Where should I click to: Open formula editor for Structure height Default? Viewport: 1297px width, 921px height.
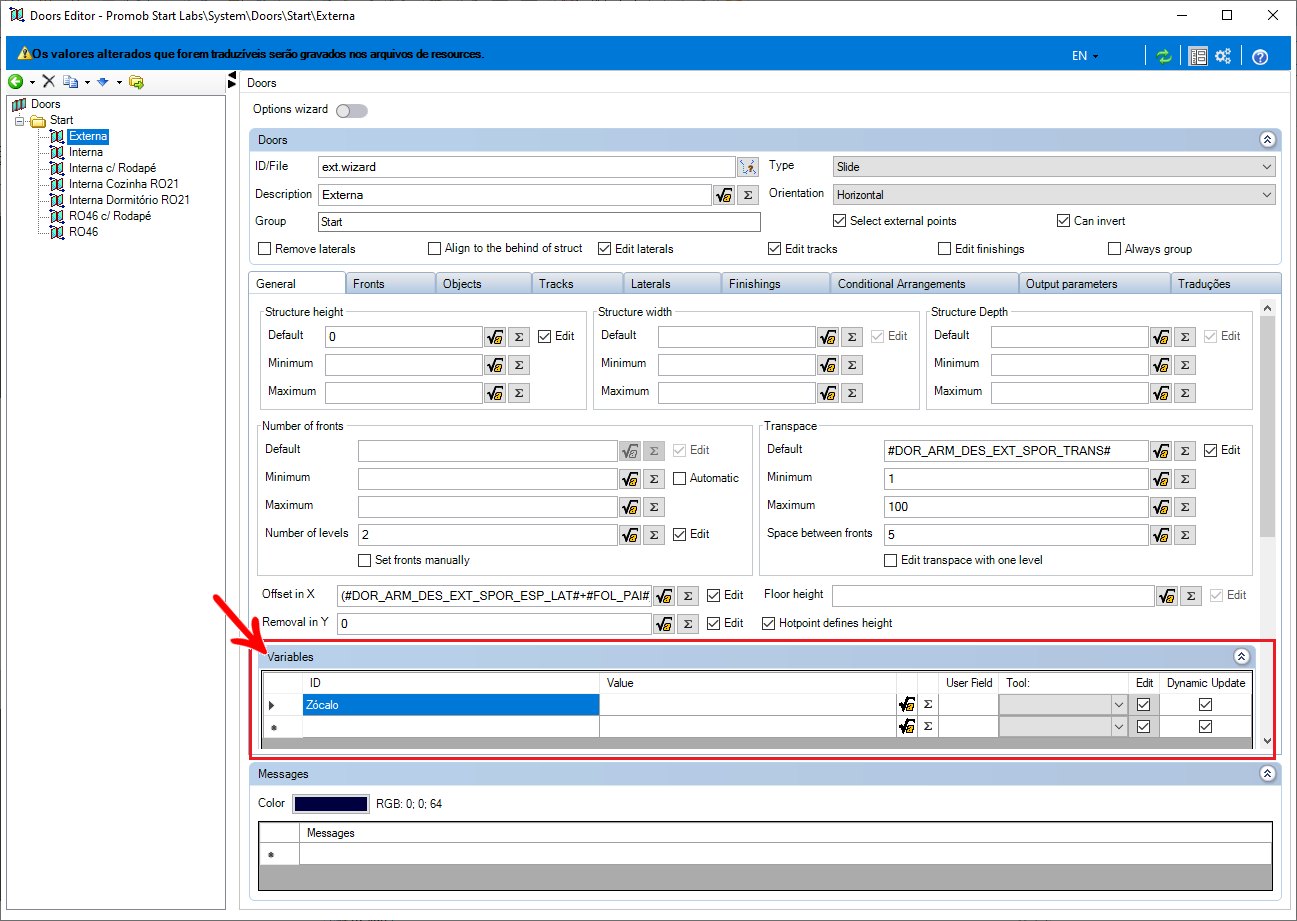(495, 337)
